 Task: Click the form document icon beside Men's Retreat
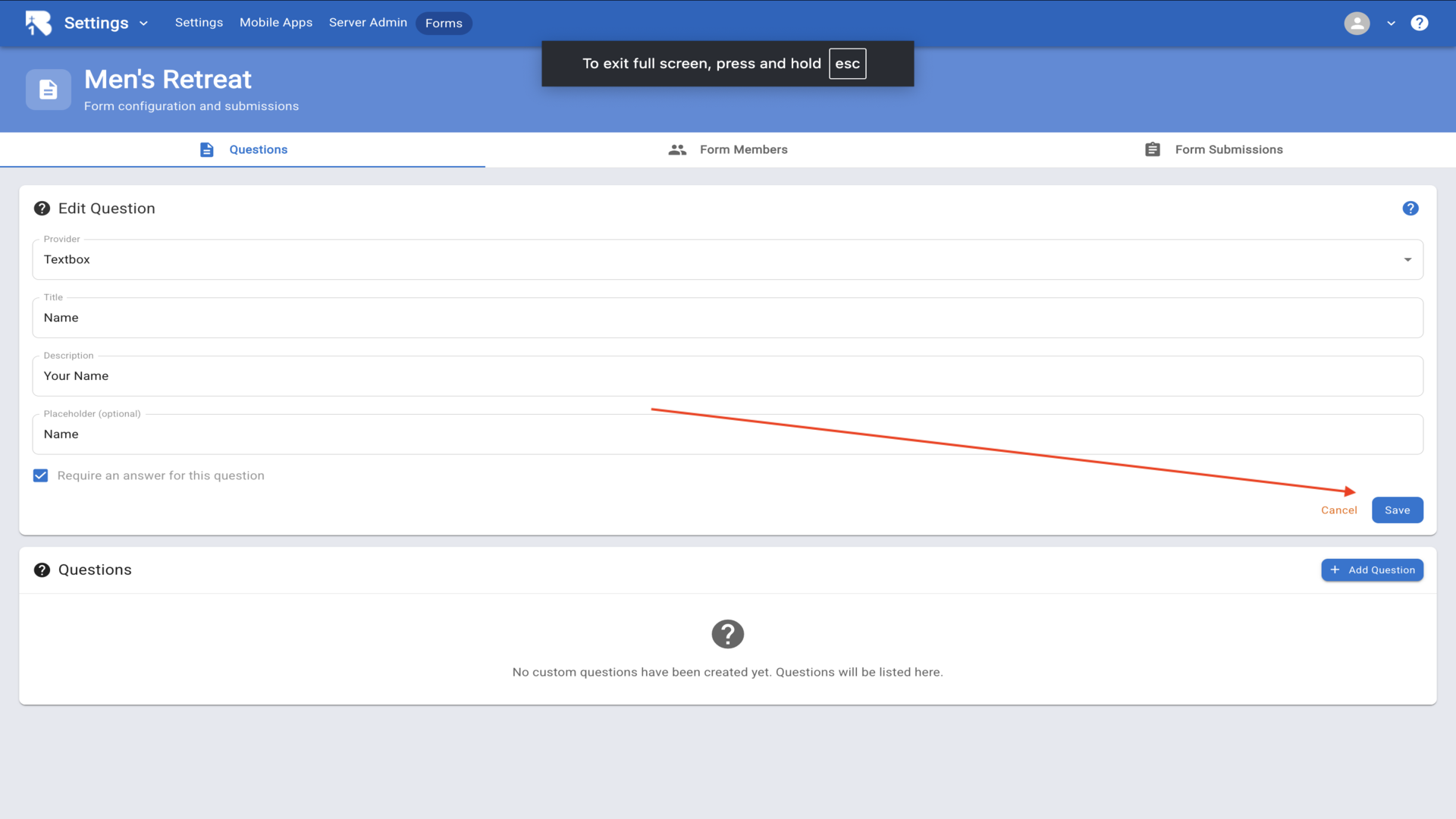(49, 89)
